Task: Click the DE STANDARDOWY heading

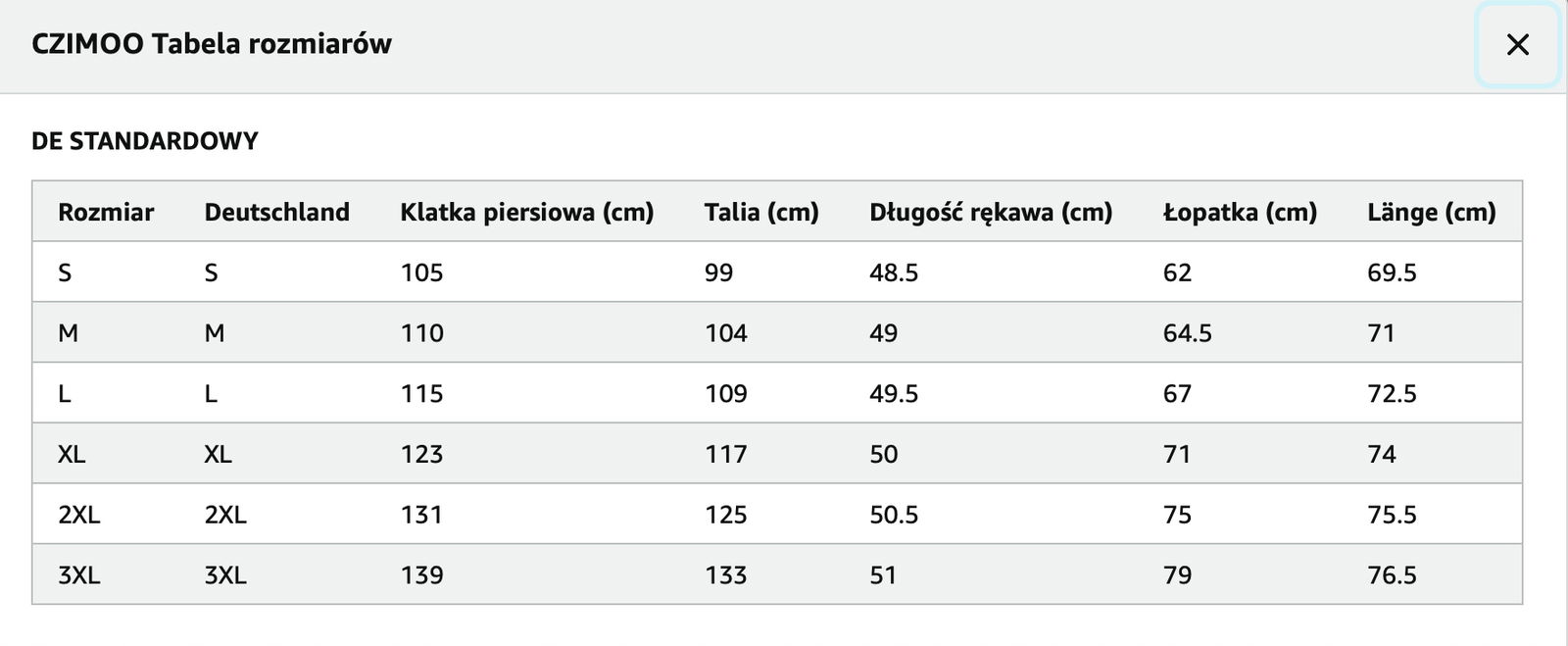Action: point(144,141)
